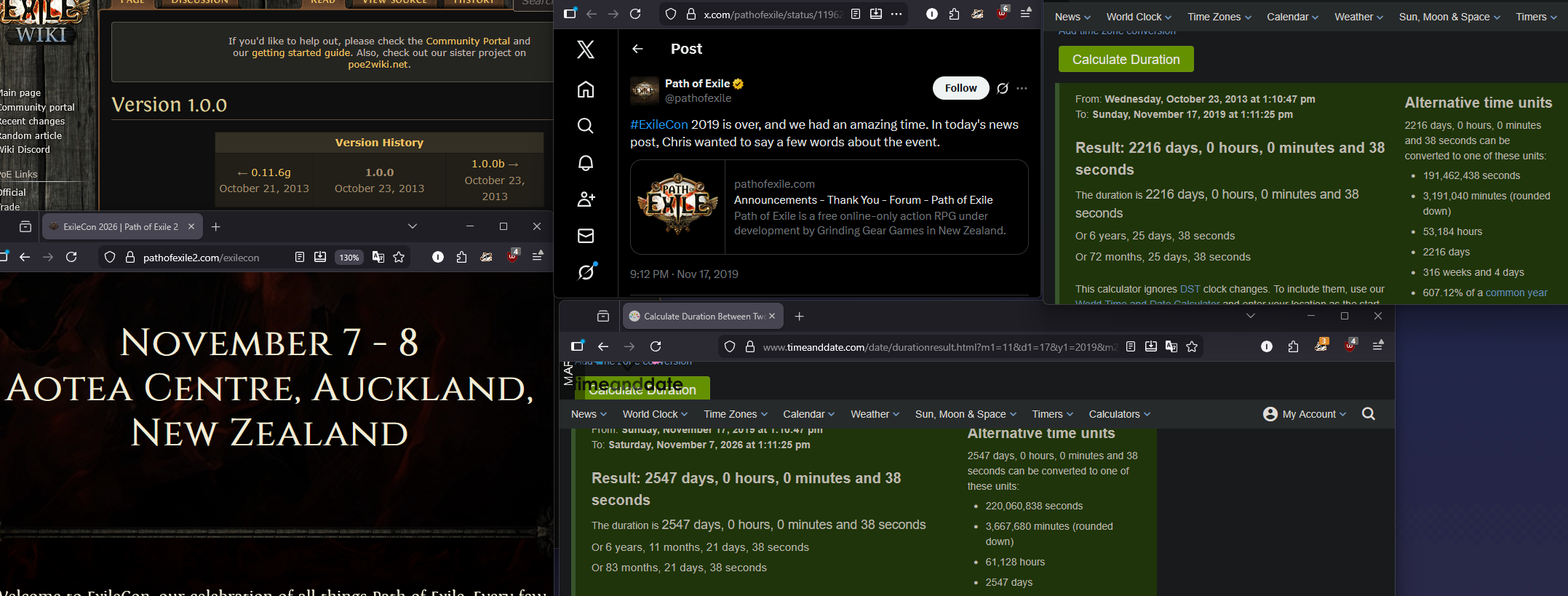Open search on the timeanddate navigation bar
This screenshot has height=596, width=1568.
pyautogui.click(x=1369, y=414)
